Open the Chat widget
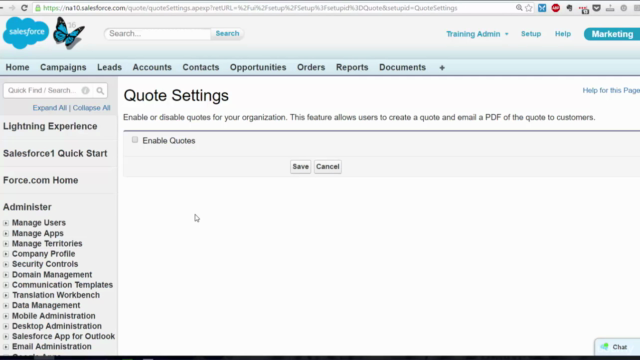The width and height of the screenshot is (640, 360). (x=618, y=347)
